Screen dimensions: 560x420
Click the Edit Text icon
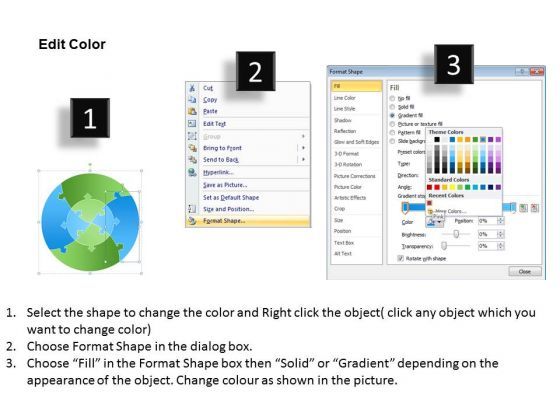coord(192,124)
